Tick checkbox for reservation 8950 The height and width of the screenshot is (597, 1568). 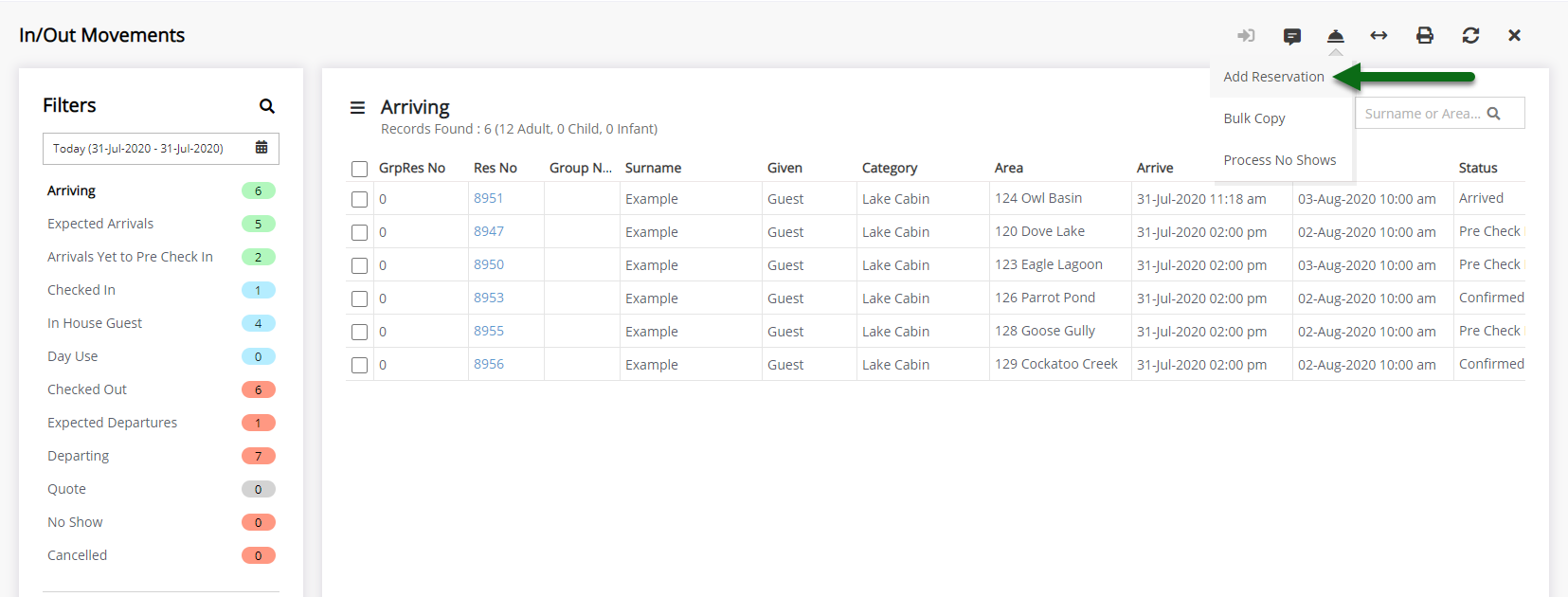(359, 265)
